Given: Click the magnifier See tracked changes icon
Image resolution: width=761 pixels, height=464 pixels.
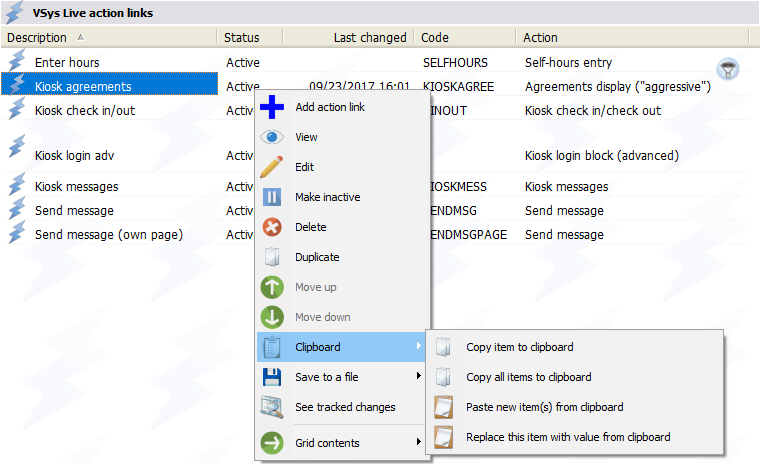Looking at the screenshot, I should click(272, 407).
